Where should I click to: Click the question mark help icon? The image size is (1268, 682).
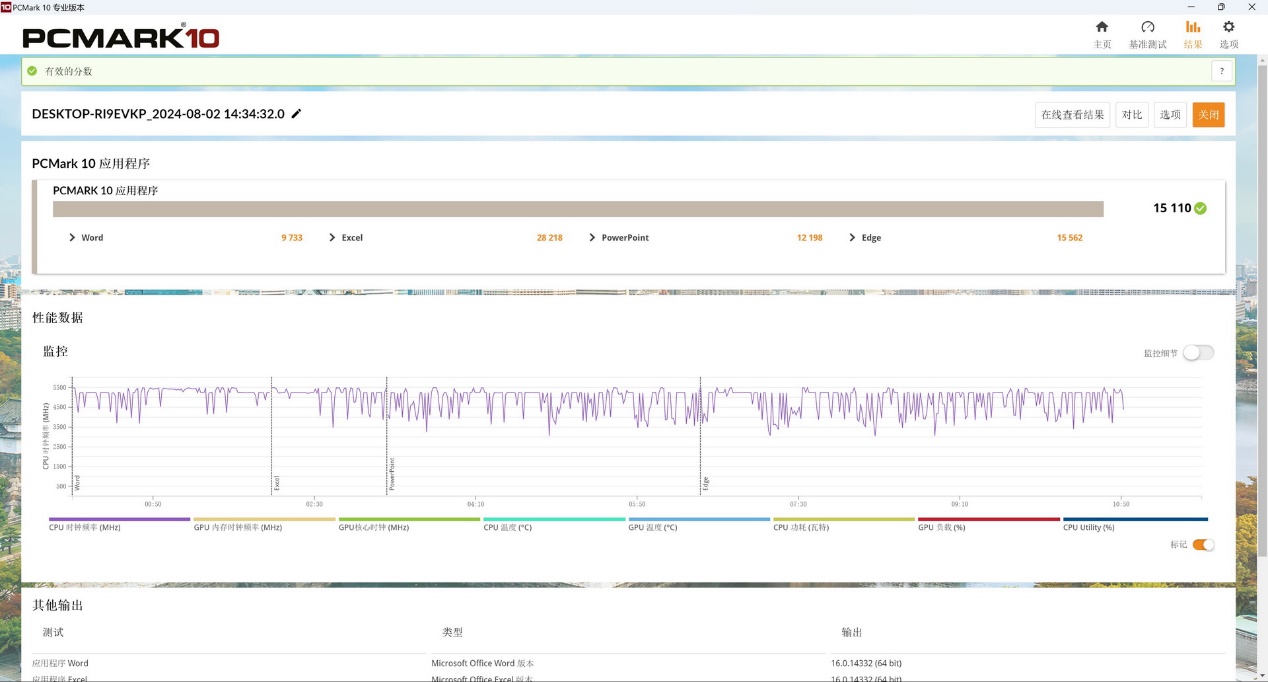(x=1221, y=71)
